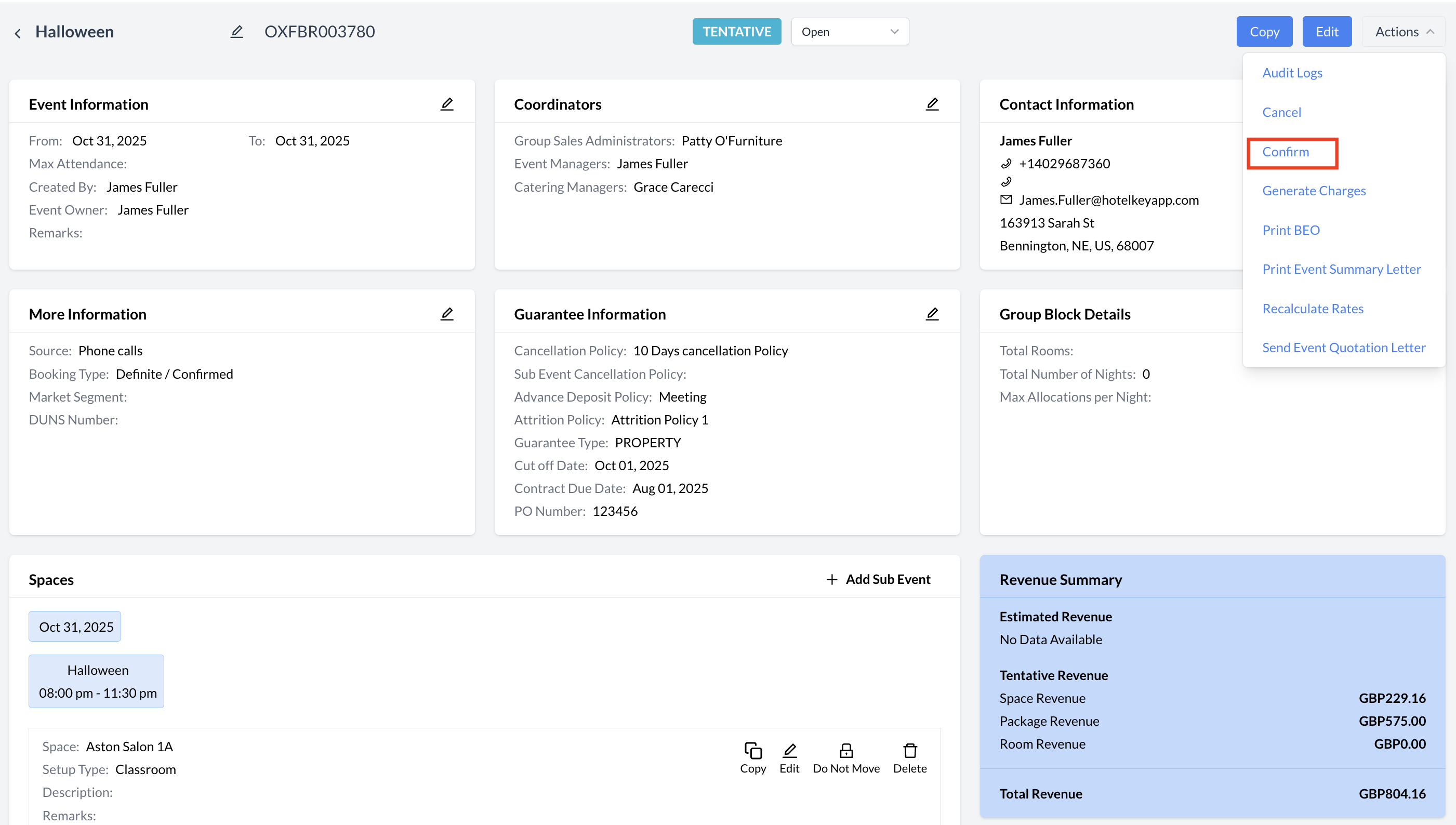
Task: Select Confirm from the Actions menu
Action: point(1286,152)
